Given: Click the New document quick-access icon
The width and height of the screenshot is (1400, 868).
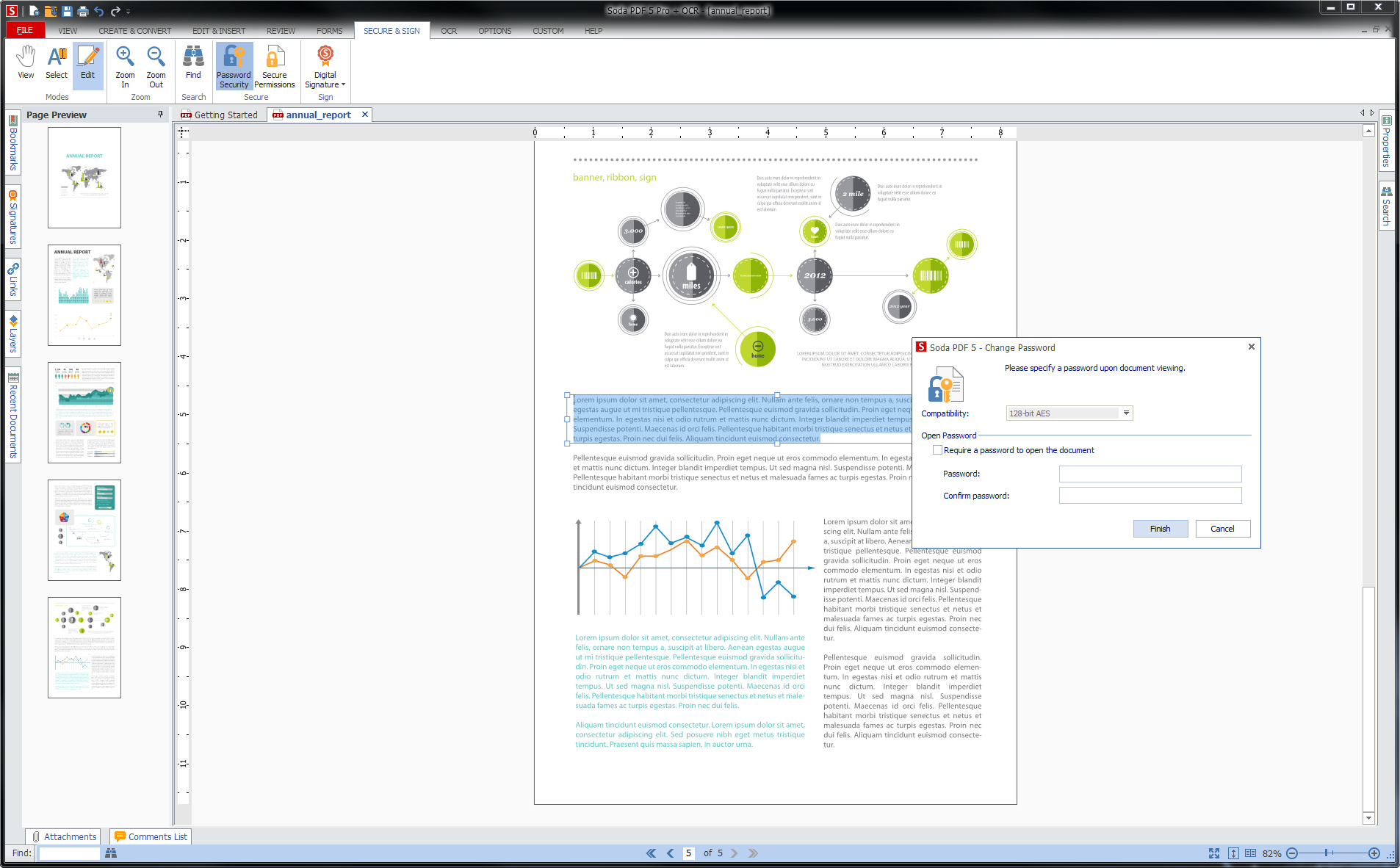Looking at the screenshot, I should (x=34, y=11).
